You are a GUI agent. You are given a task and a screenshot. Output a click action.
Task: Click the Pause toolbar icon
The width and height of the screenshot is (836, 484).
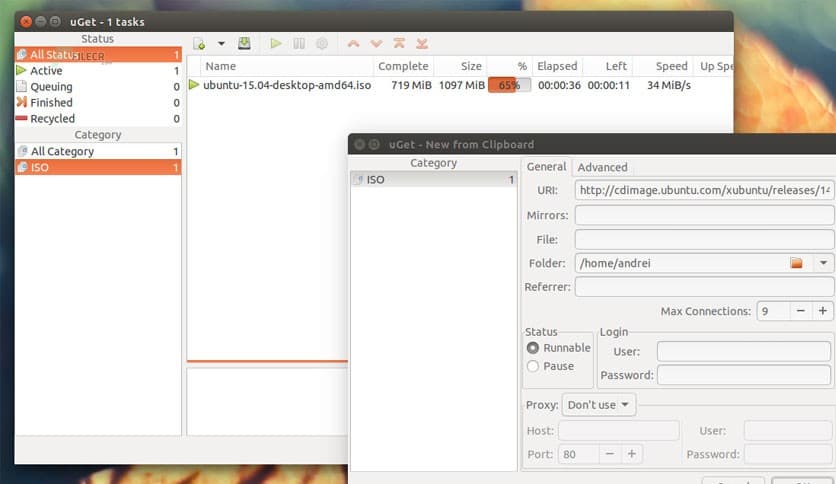click(299, 44)
